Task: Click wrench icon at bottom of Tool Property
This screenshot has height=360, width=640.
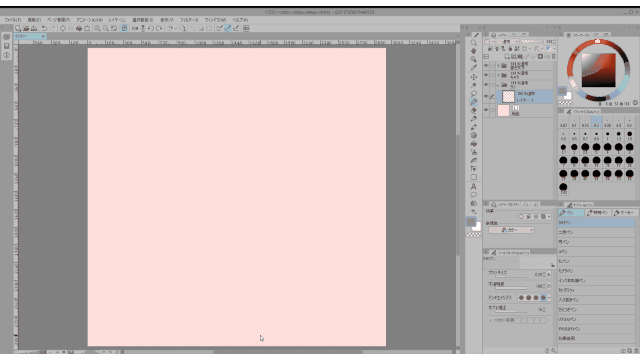Action: 553,351
